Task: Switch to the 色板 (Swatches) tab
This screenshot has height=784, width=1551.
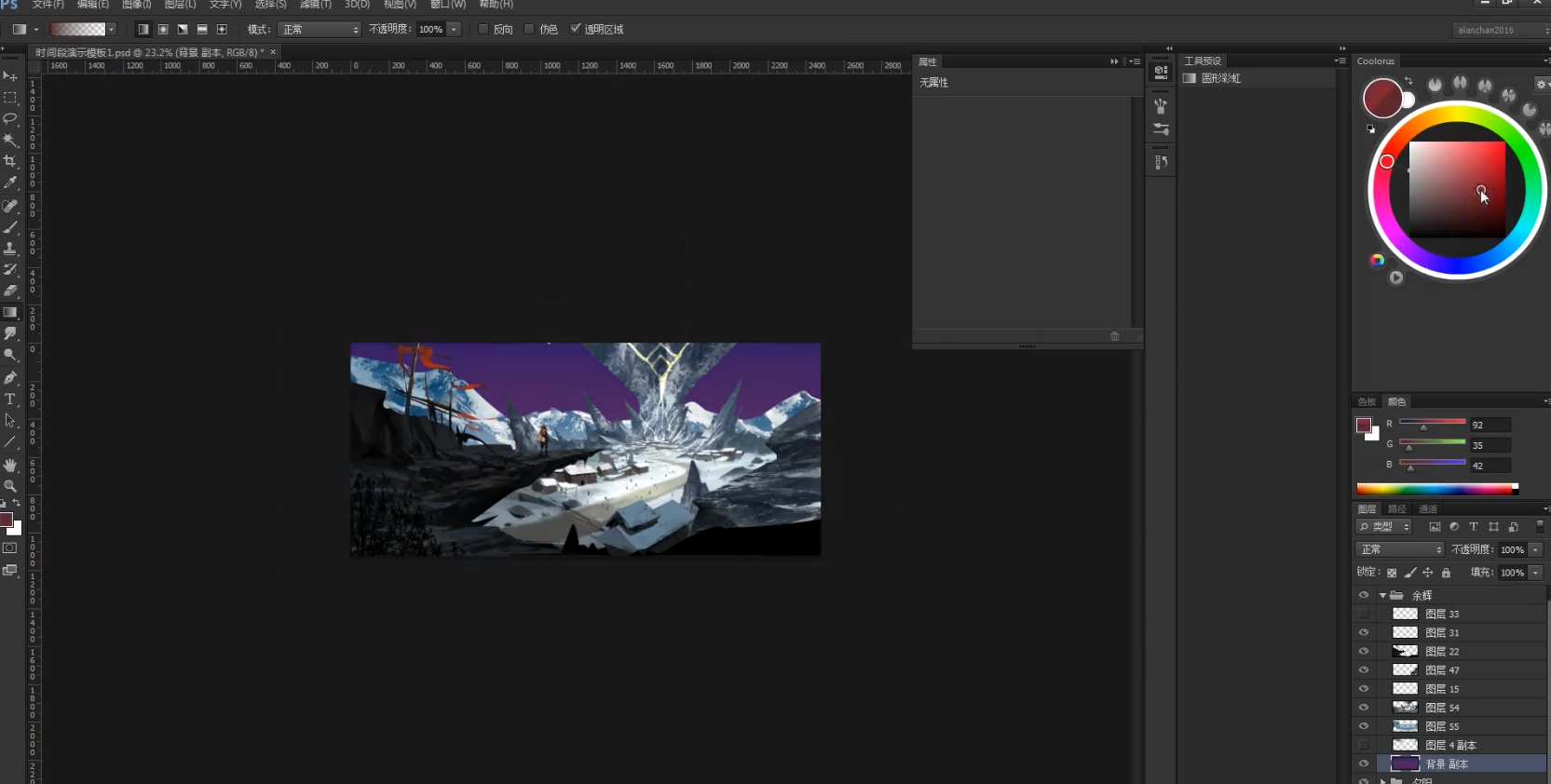Action: (1367, 402)
